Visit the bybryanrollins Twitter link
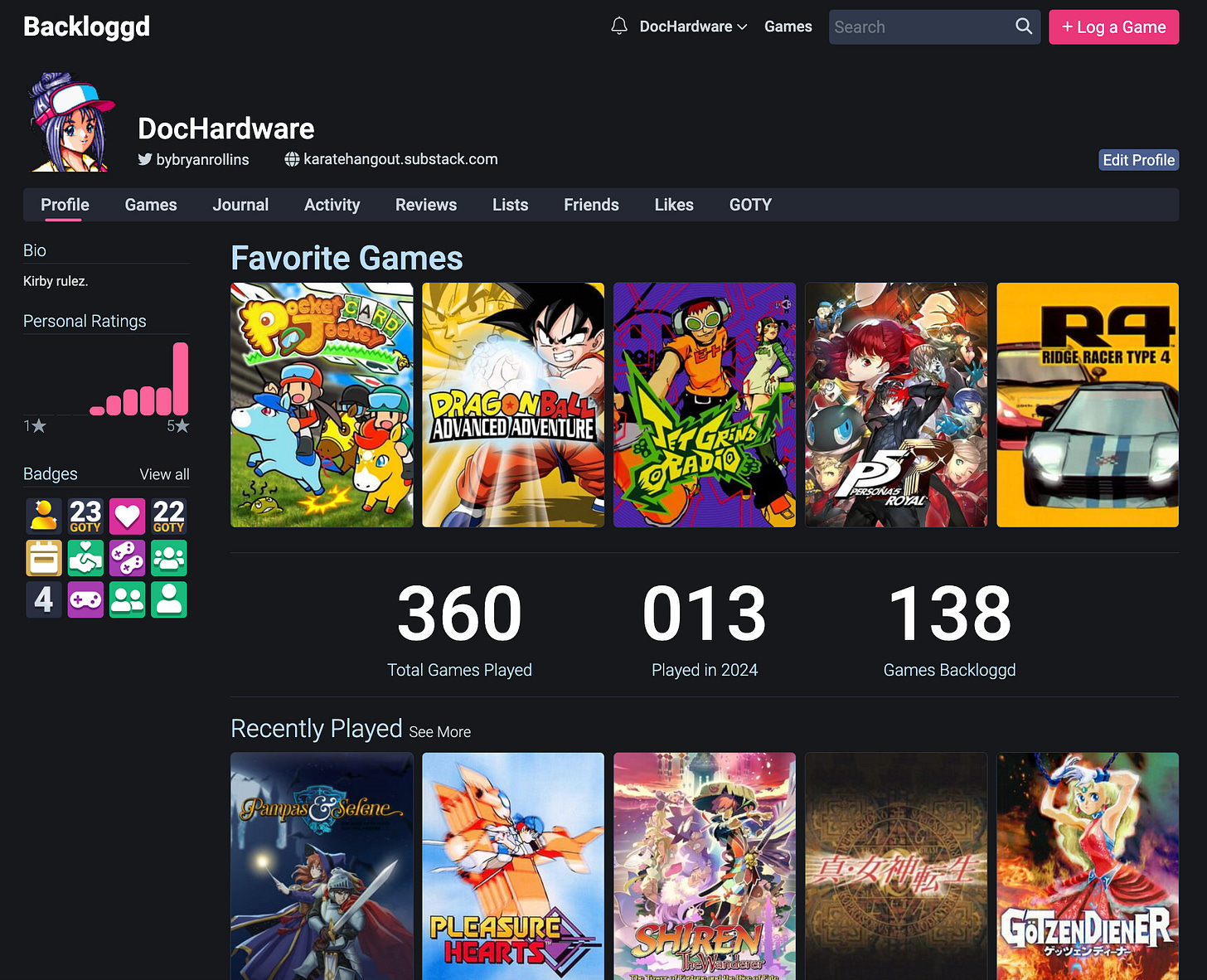The width and height of the screenshot is (1207, 980). (202, 159)
